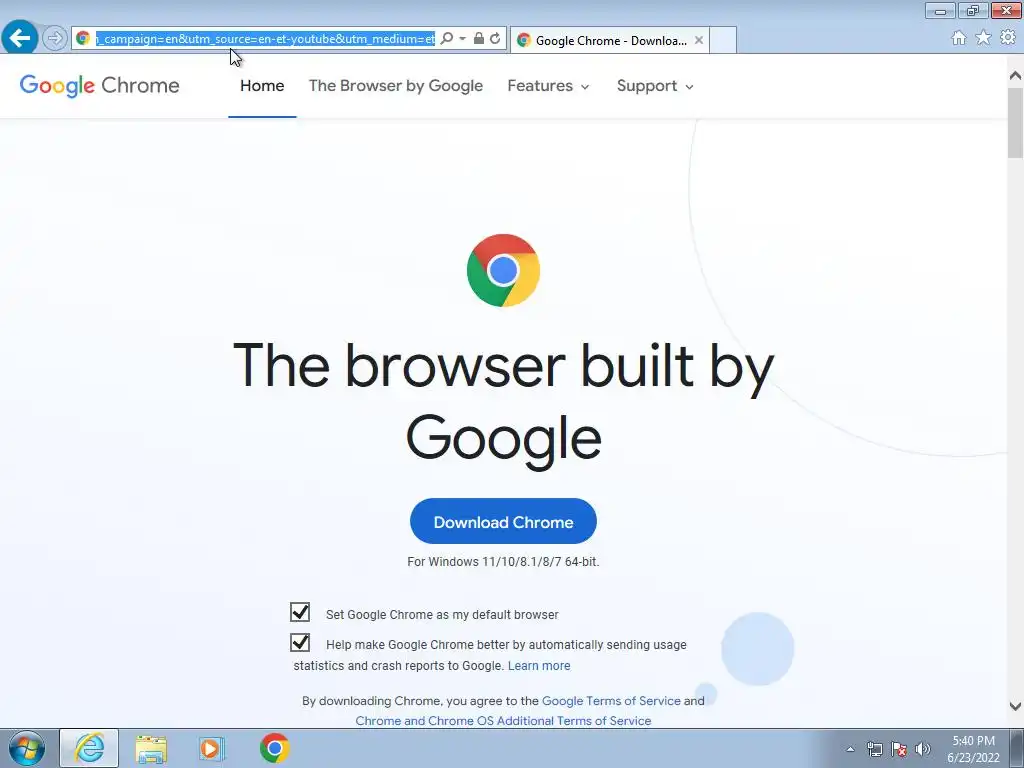Uncheck Set Google Chrome as default browser
This screenshot has height=768, width=1024.
300,613
